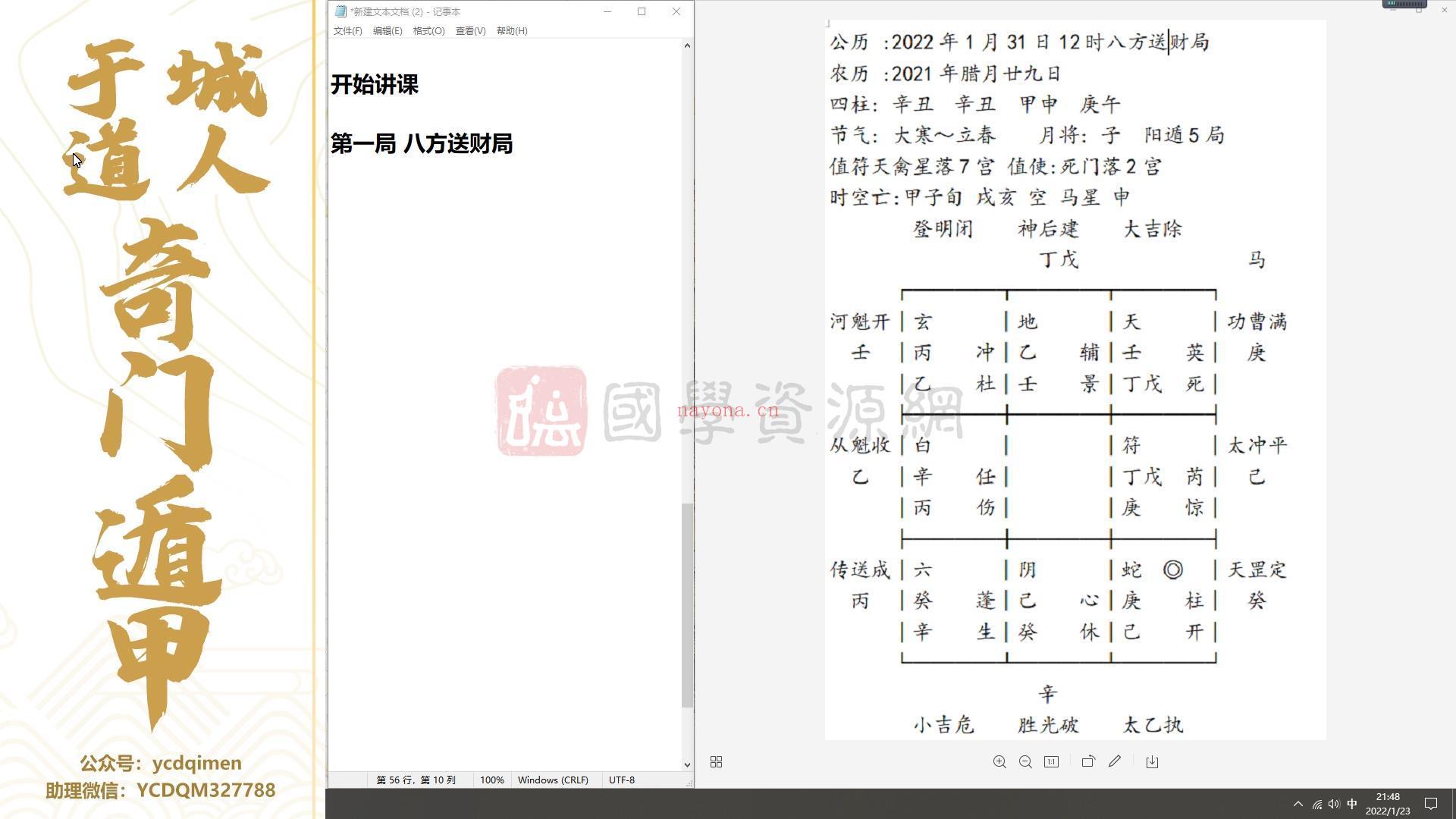Close the image viewer window
Viewport: 1456px width, 819px height.
pos(1444,9)
